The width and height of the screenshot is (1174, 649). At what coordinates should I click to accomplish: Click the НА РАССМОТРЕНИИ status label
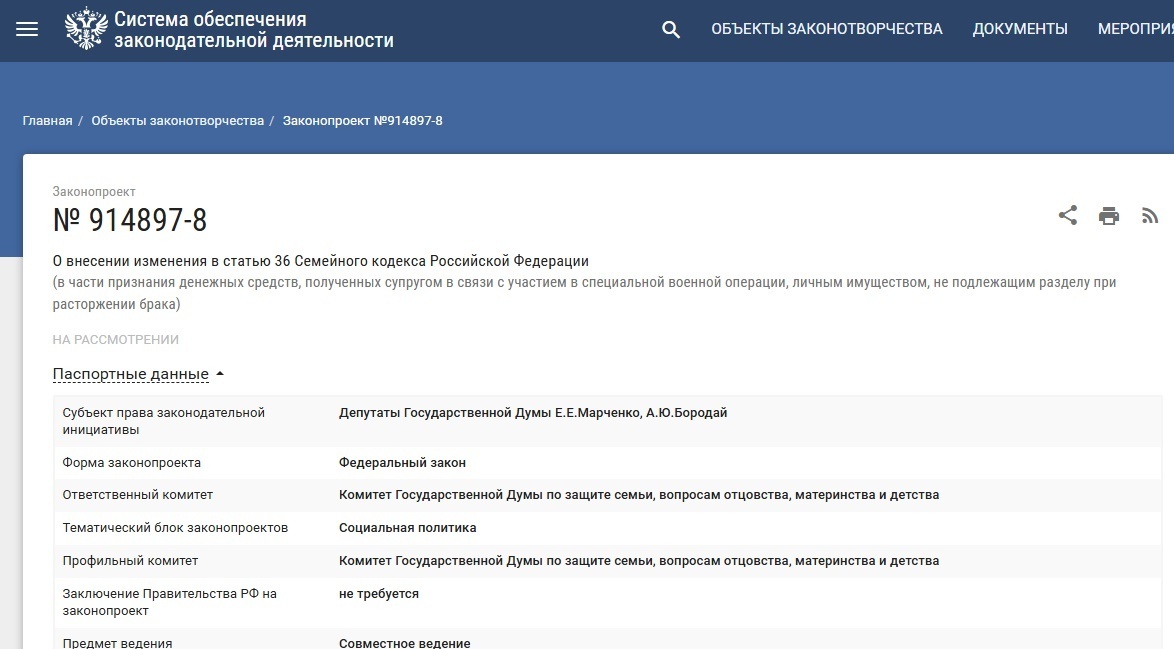point(115,339)
